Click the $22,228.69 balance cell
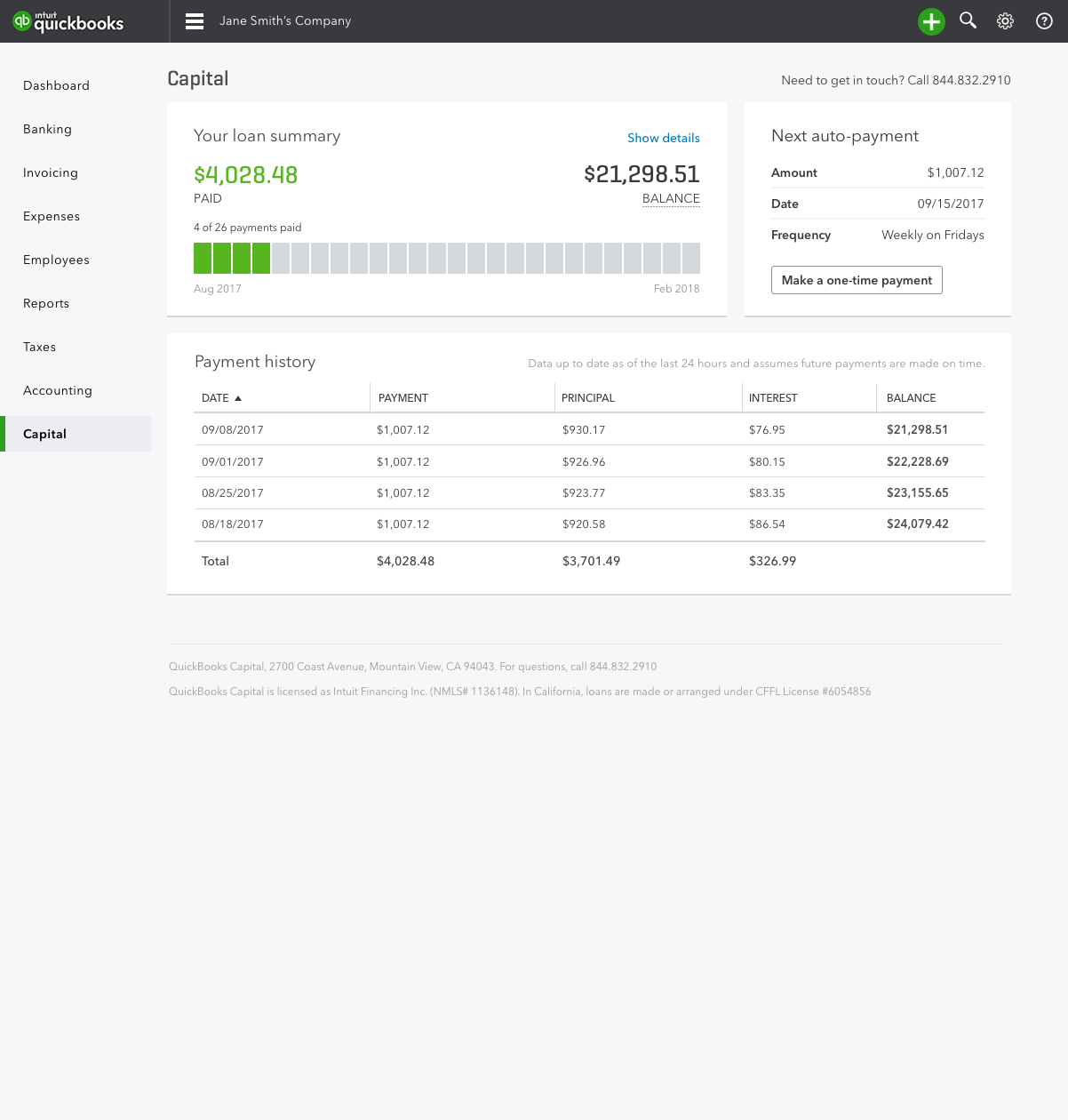 tap(917, 461)
